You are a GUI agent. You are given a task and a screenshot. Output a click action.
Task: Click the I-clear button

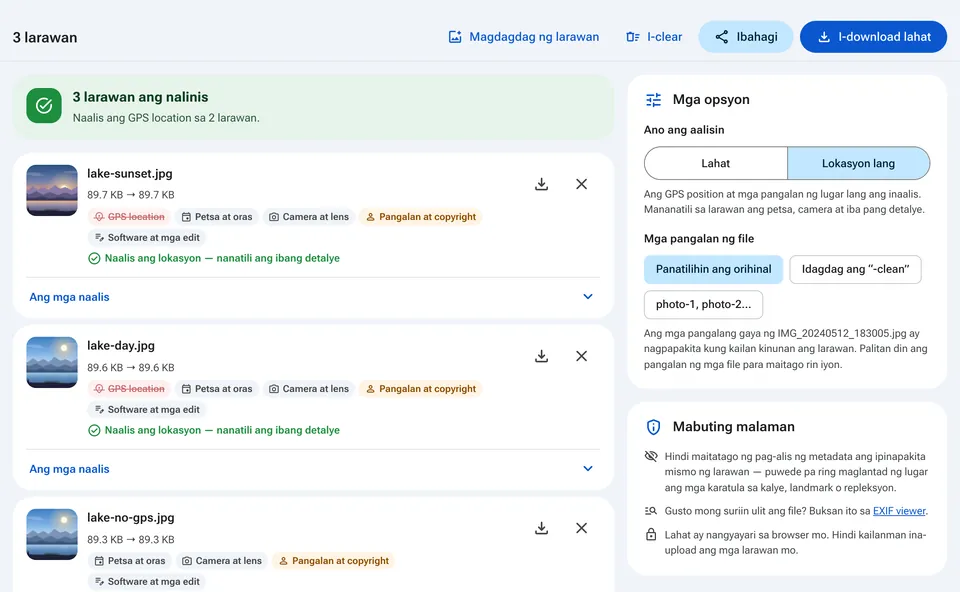654,37
